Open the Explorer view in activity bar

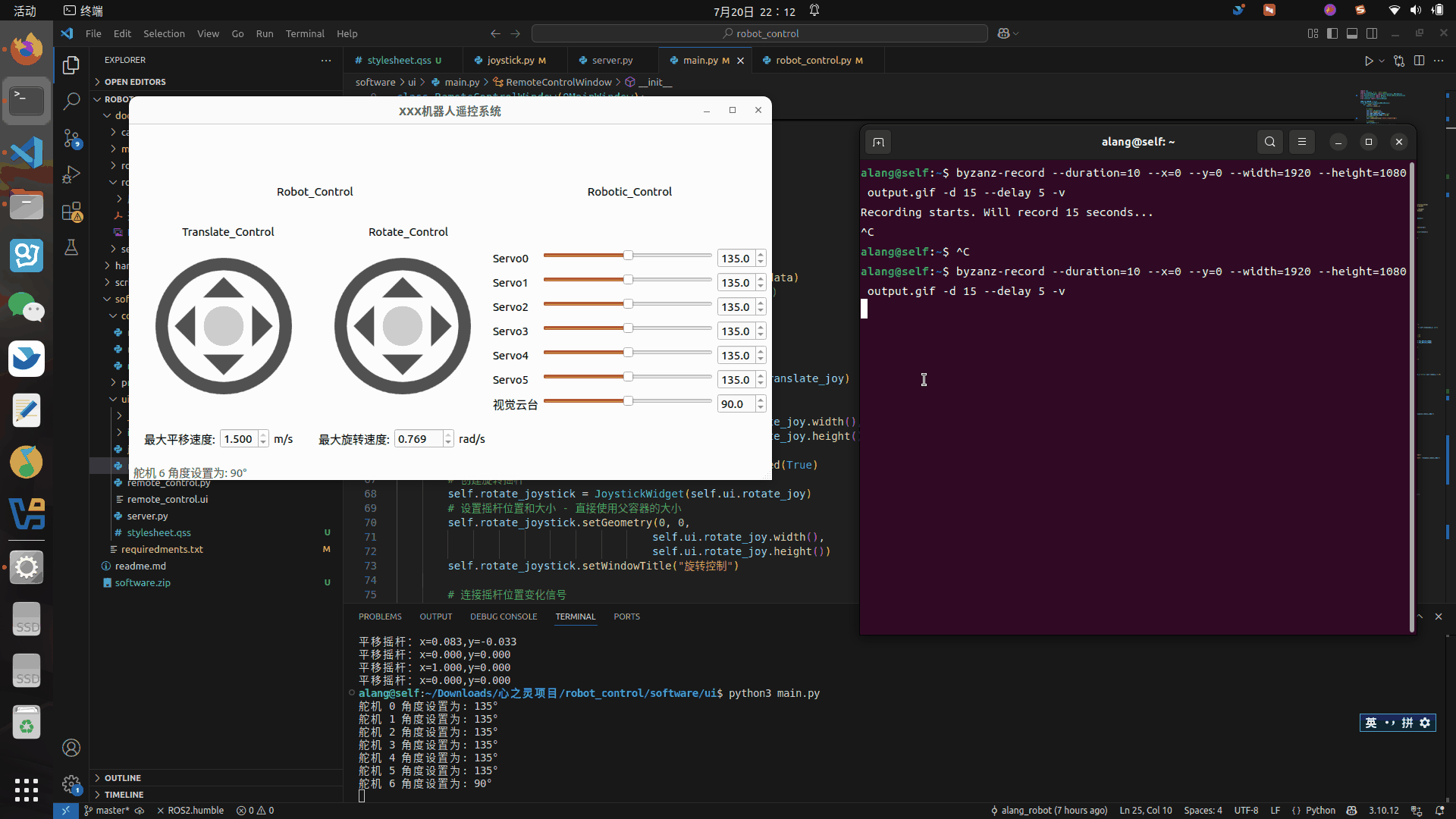coord(71,65)
